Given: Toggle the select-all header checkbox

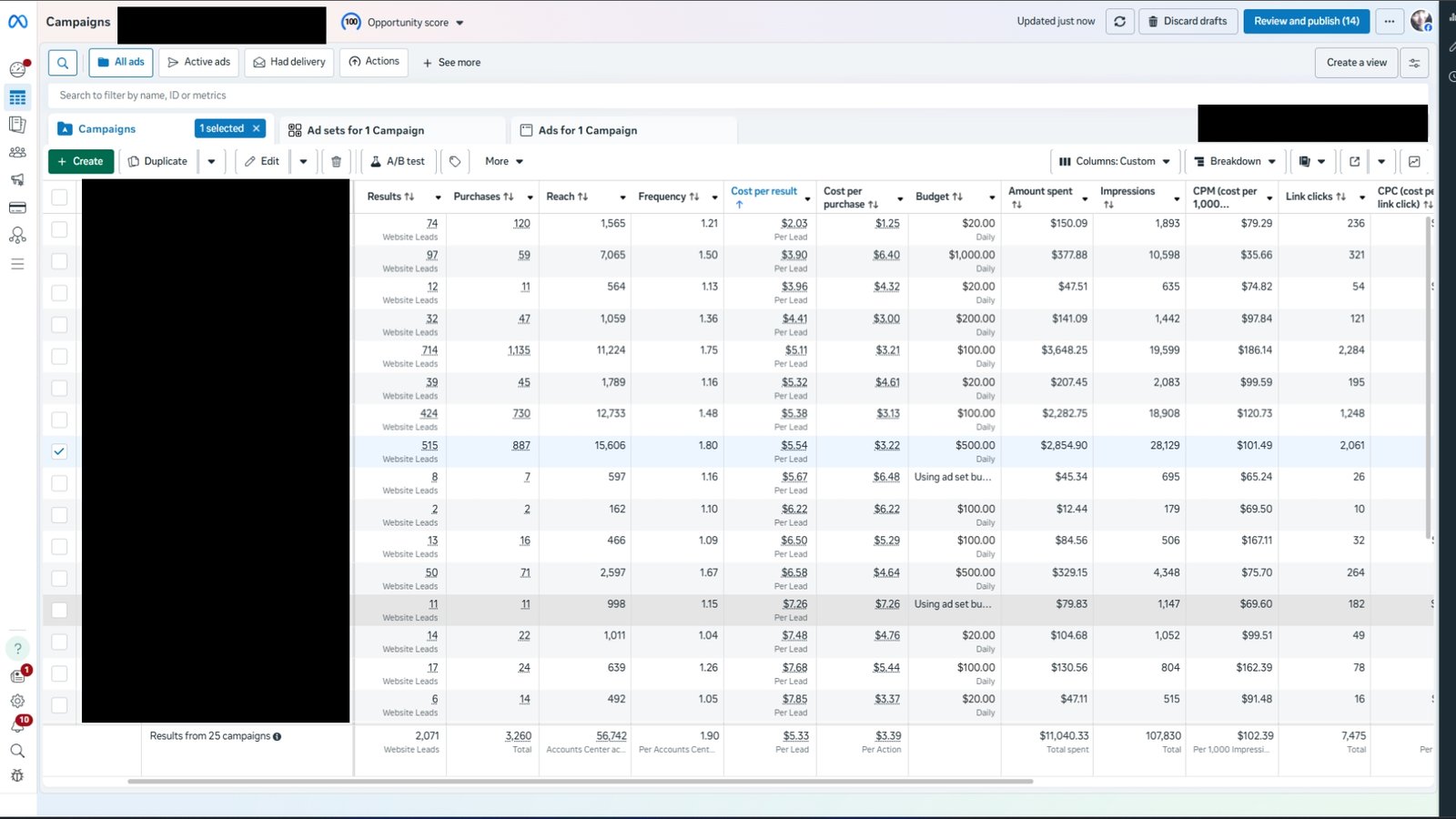Looking at the screenshot, I should pyautogui.click(x=59, y=197).
